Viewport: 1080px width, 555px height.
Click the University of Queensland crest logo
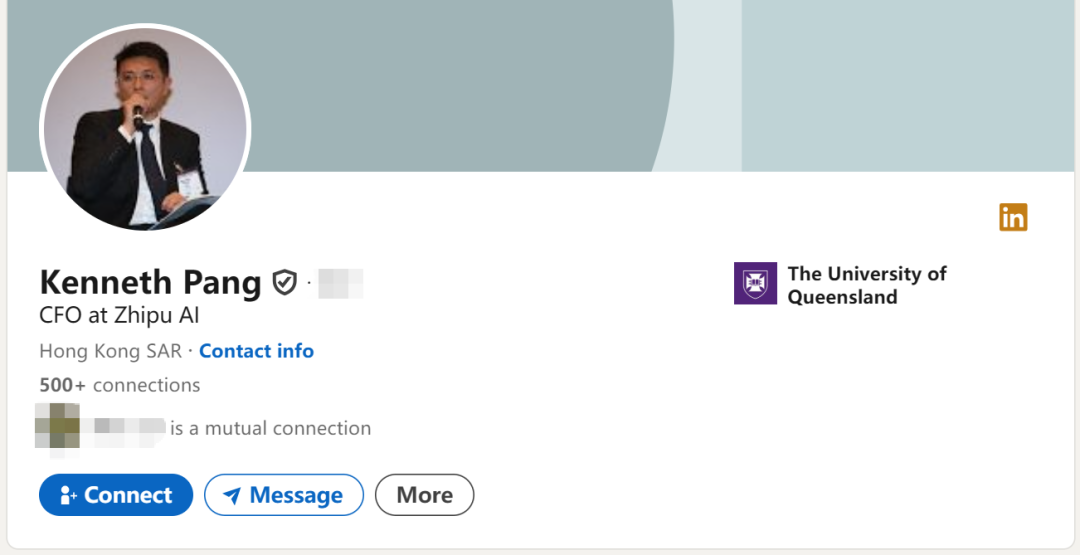755,283
